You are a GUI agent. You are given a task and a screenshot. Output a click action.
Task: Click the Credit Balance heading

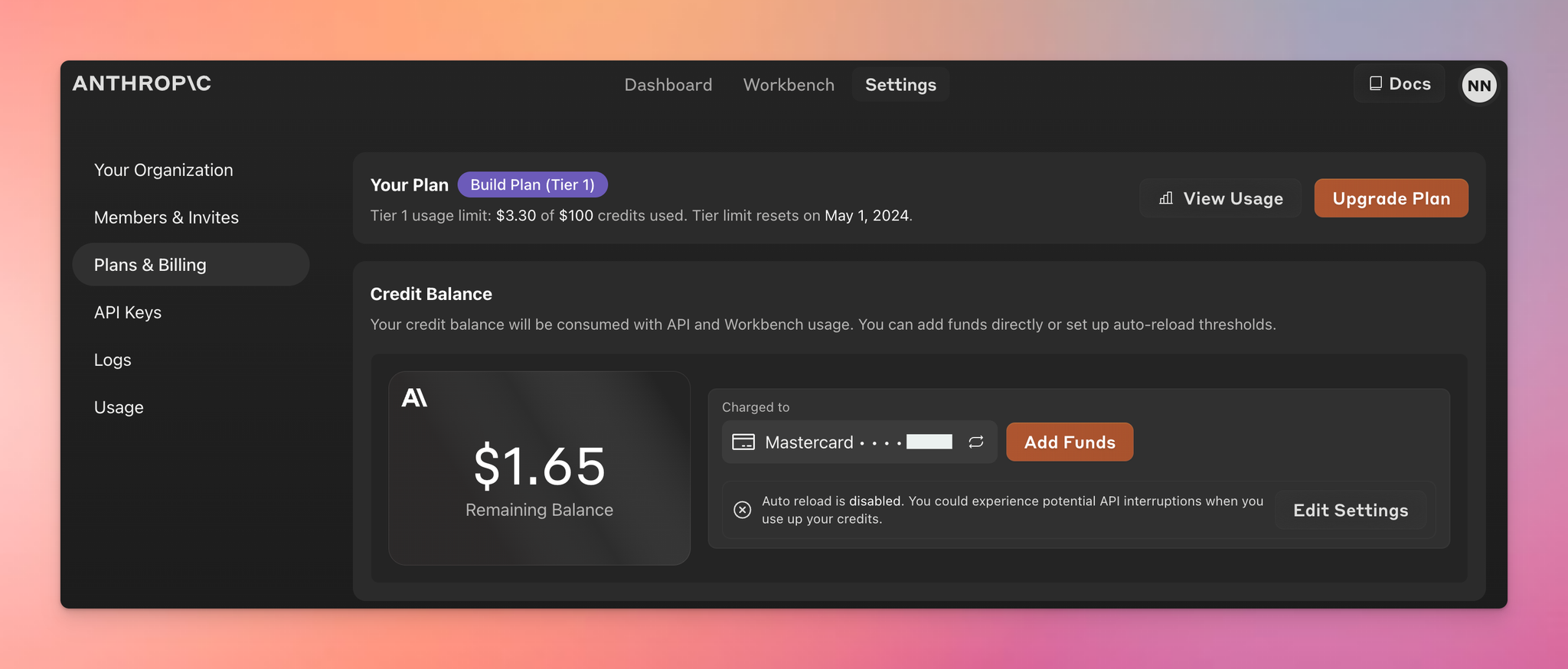click(431, 294)
